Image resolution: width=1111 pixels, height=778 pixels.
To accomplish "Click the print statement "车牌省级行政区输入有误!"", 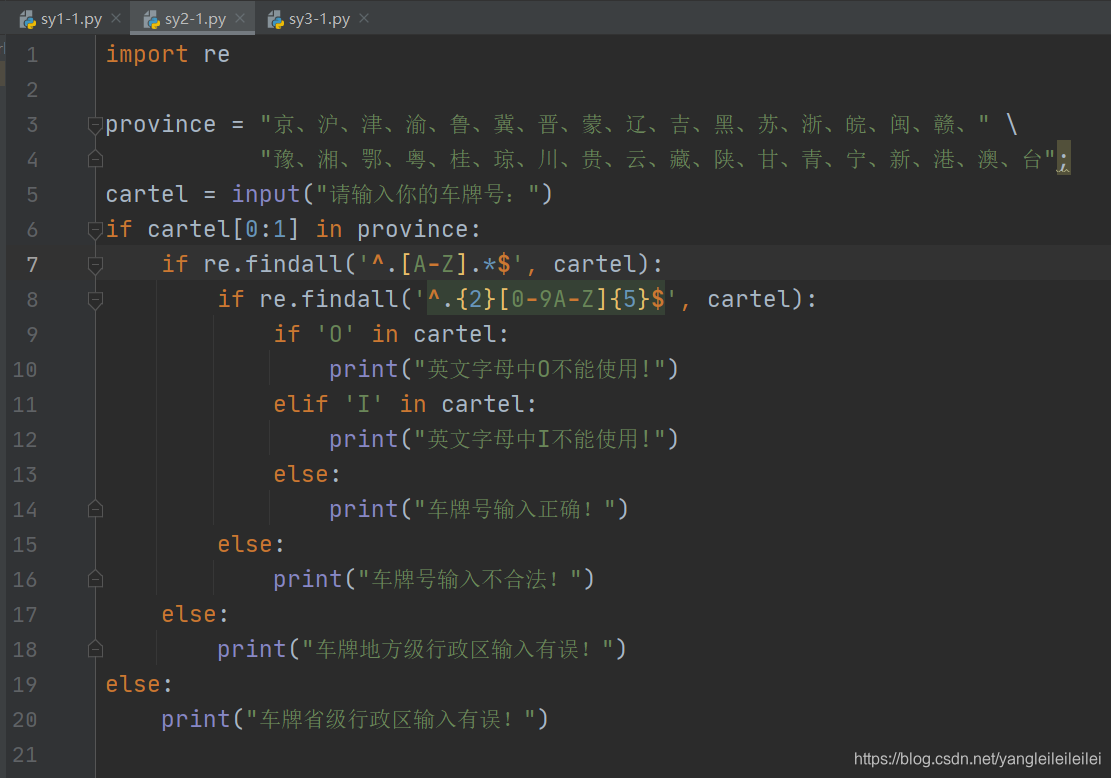I will 354,719.
